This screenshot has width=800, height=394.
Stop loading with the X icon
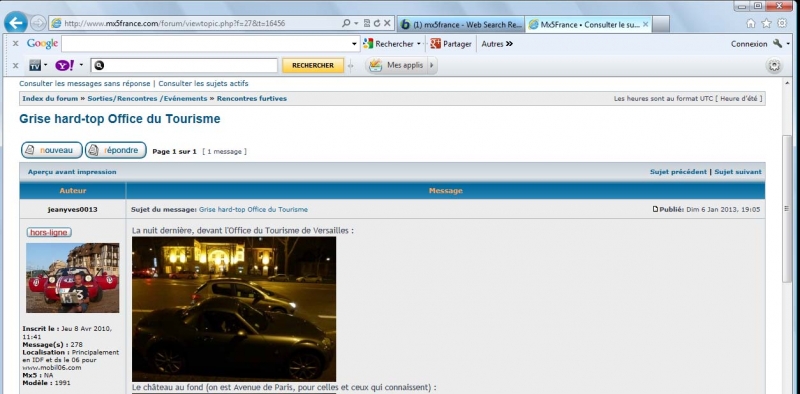click(x=387, y=23)
